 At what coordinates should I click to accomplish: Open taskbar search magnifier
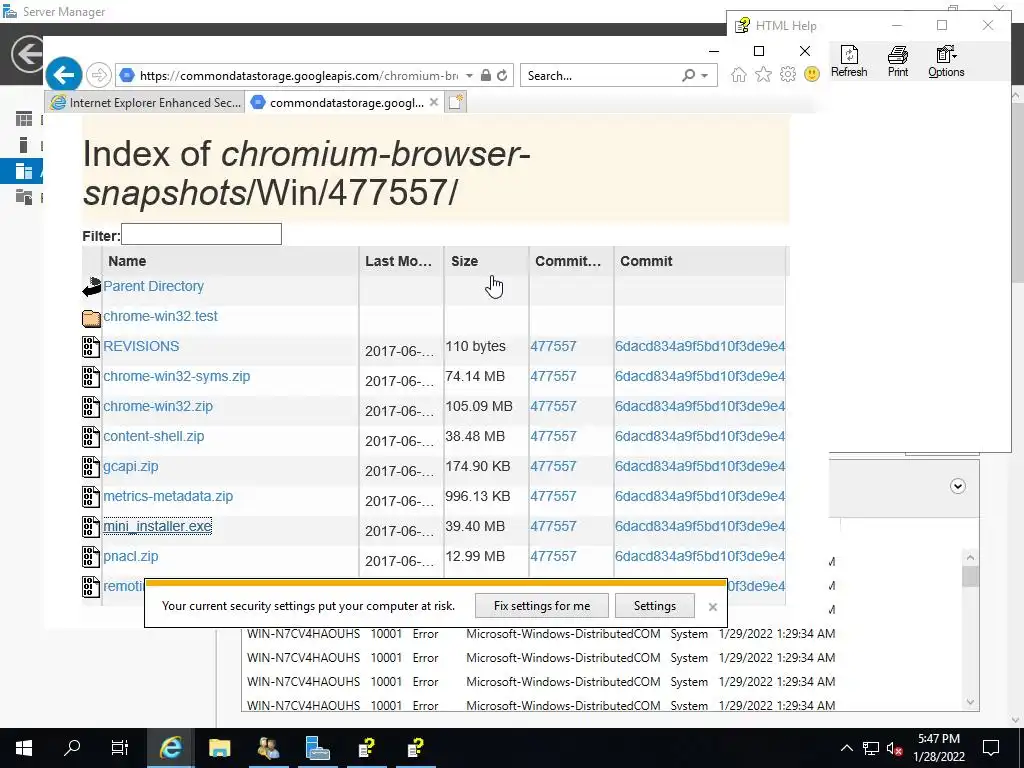72,747
